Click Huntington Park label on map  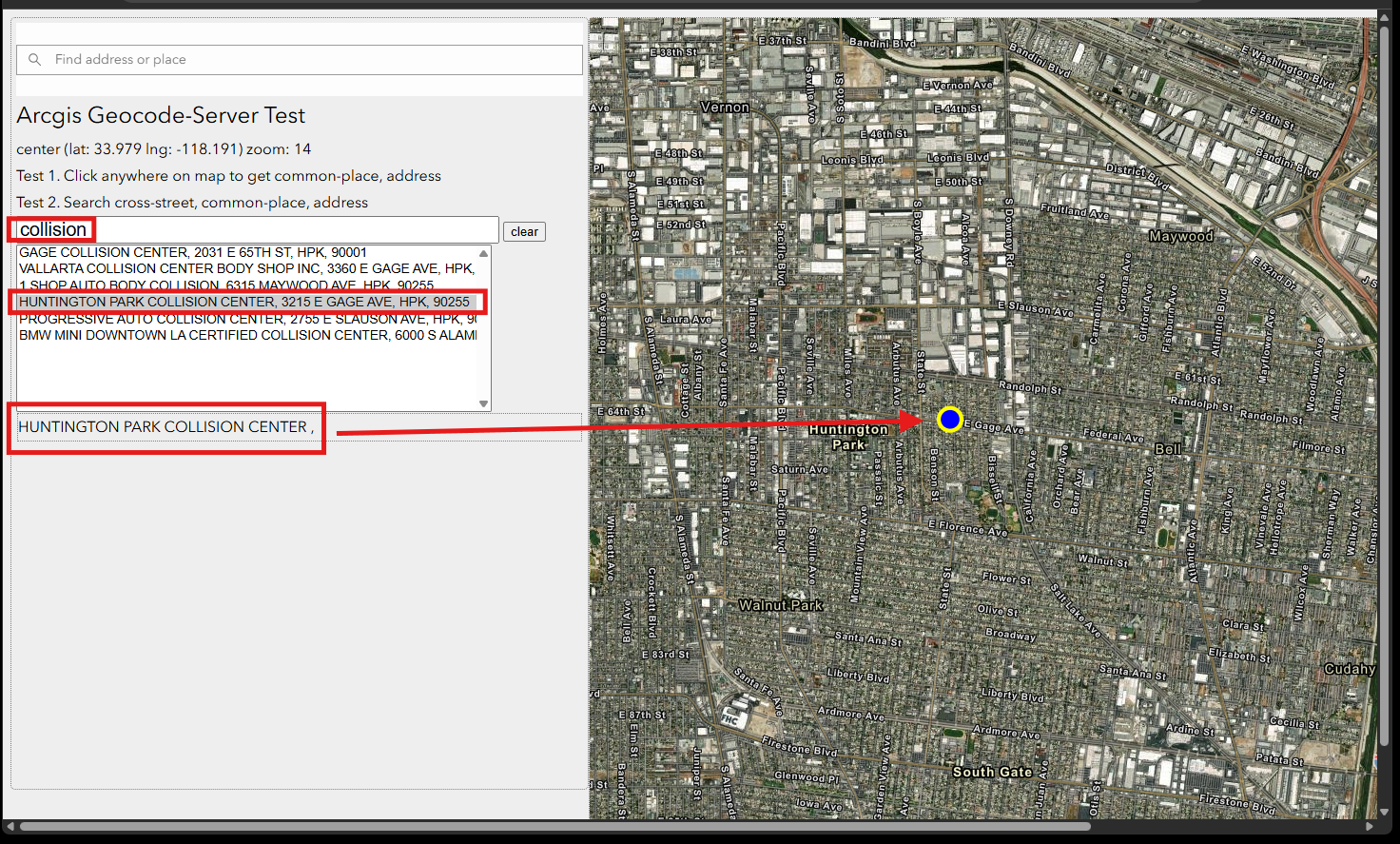848,437
